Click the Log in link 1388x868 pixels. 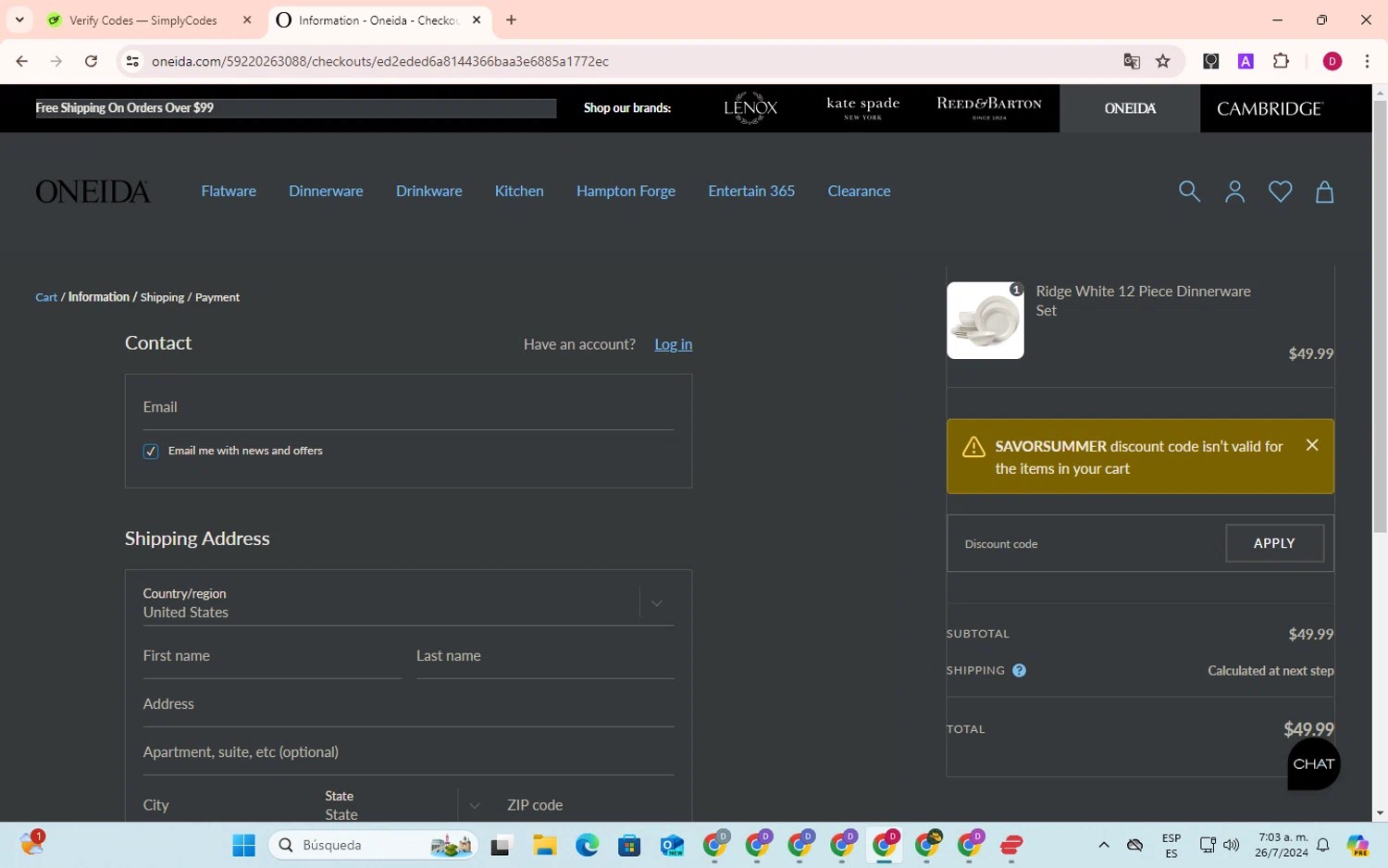pos(673,344)
